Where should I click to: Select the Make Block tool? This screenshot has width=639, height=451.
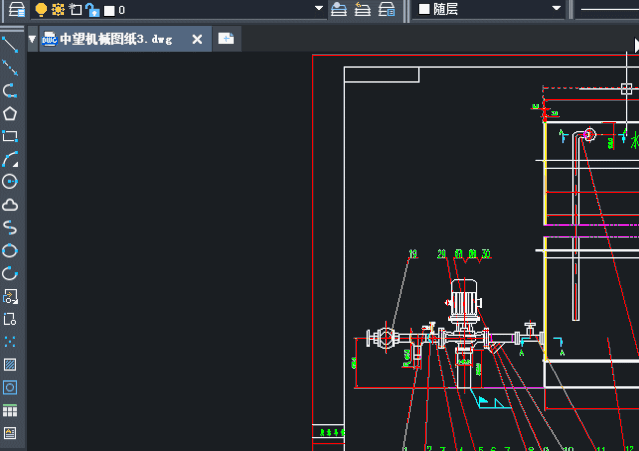click(10, 319)
